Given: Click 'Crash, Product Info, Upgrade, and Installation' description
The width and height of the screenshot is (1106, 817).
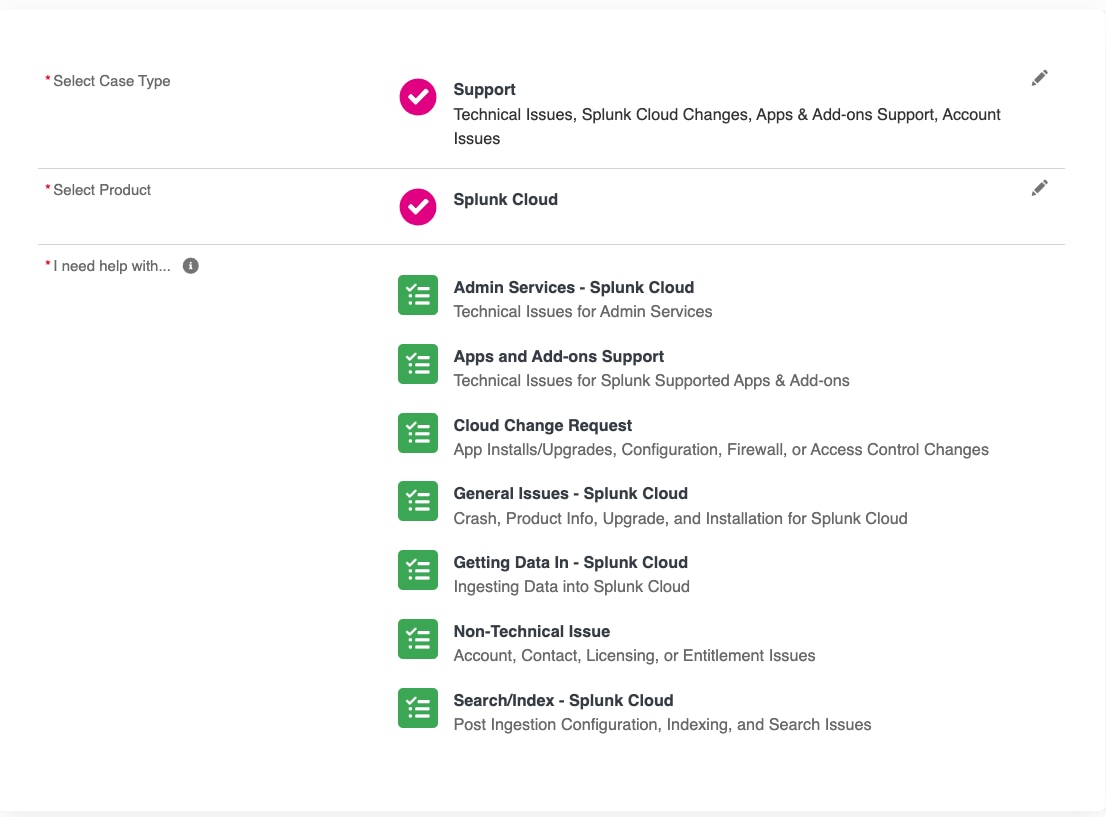Looking at the screenshot, I should pyautogui.click(x=681, y=519).
